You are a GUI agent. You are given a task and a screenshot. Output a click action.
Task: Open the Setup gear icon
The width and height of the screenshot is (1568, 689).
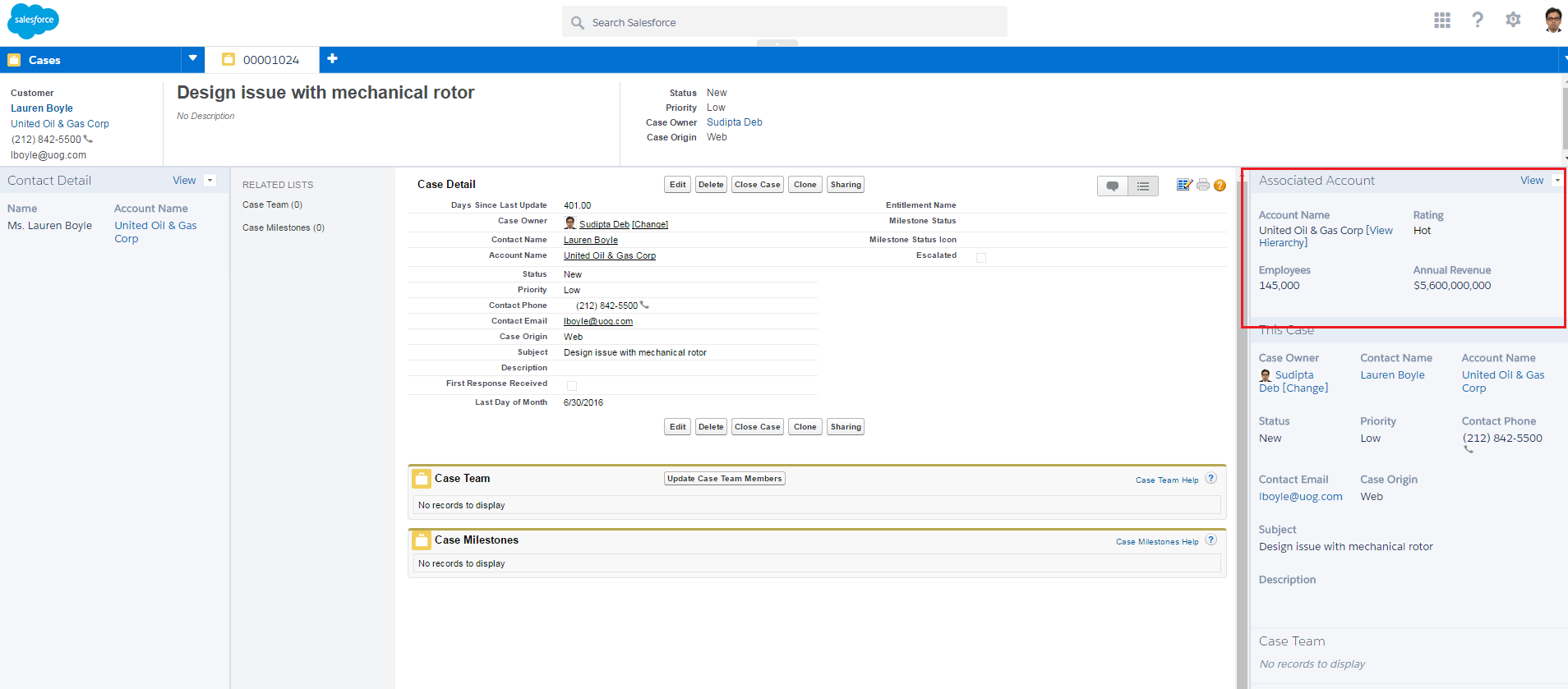pos(1513,20)
